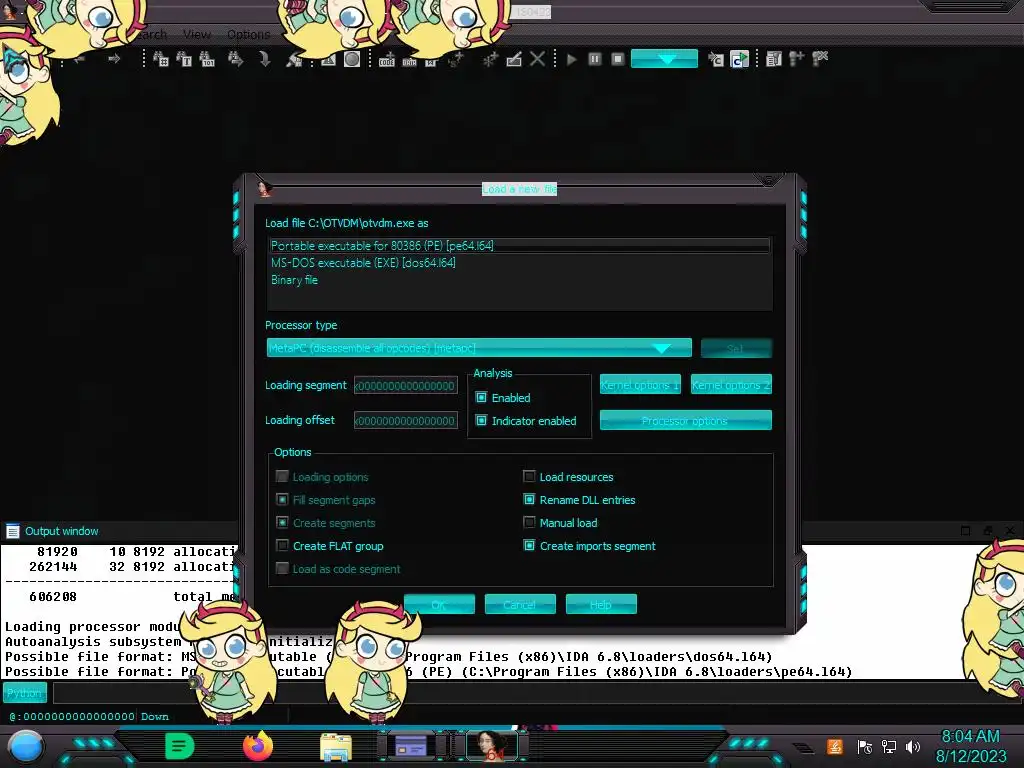This screenshot has width=1024, height=768.
Task: Toggle the Rename DLL entries checkbox
Action: point(529,500)
